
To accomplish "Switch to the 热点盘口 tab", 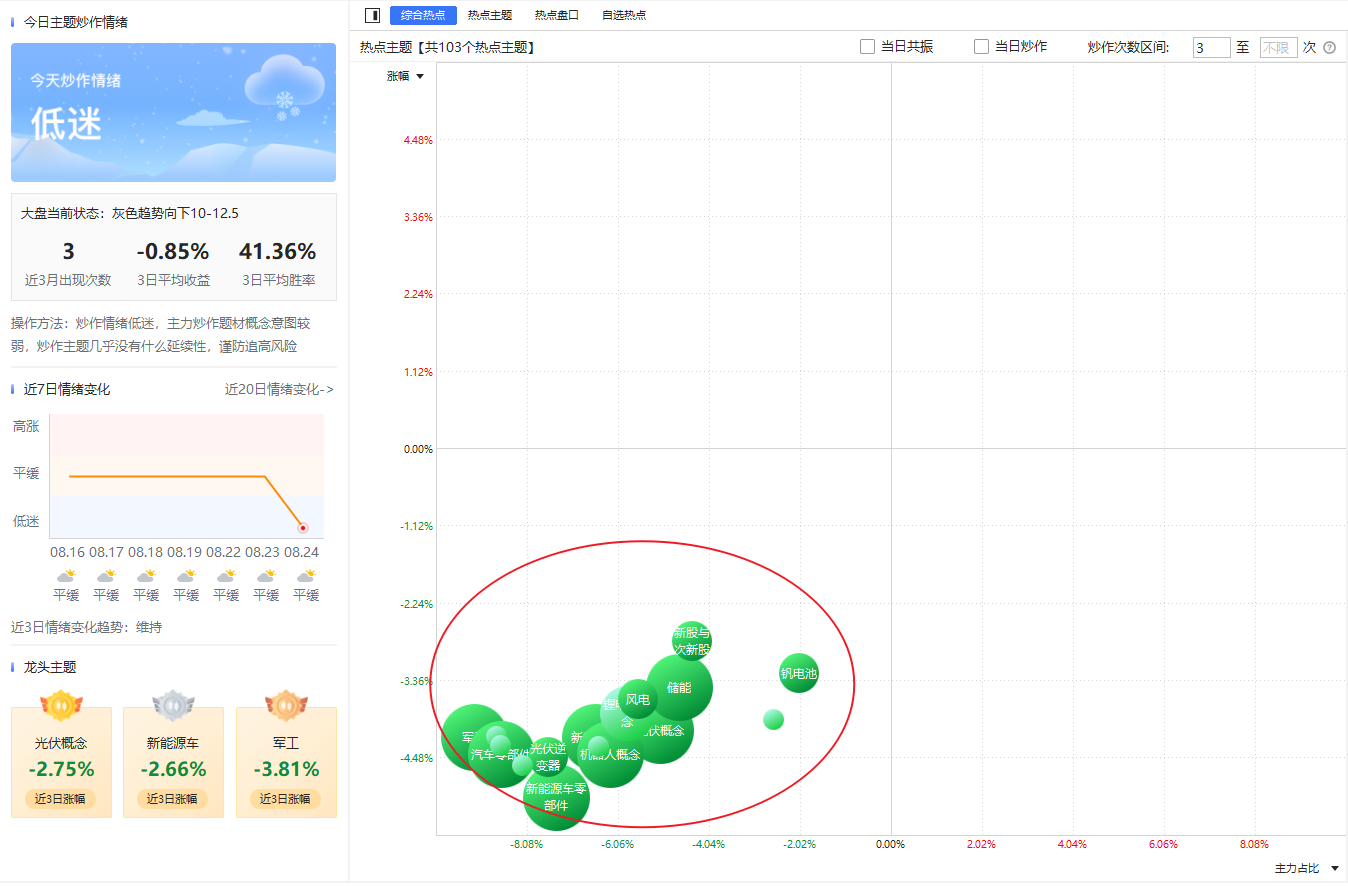I will tap(557, 15).
